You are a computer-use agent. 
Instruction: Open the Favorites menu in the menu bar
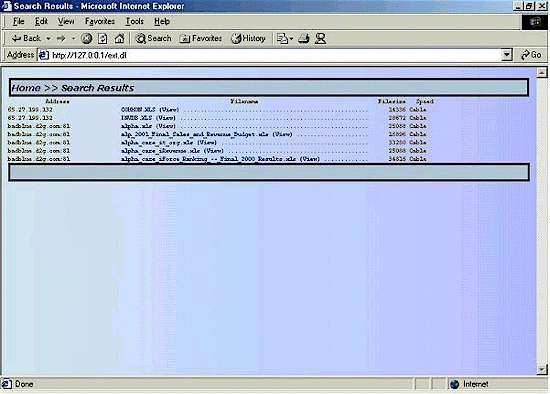(100, 21)
